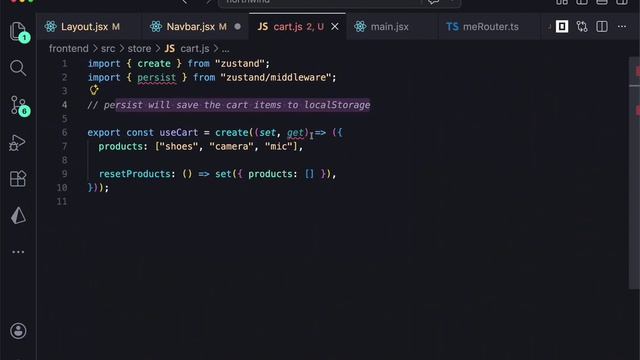The width and height of the screenshot is (640, 360).
Task: Open the Search view in activity bar
Action: pos(18,68)
